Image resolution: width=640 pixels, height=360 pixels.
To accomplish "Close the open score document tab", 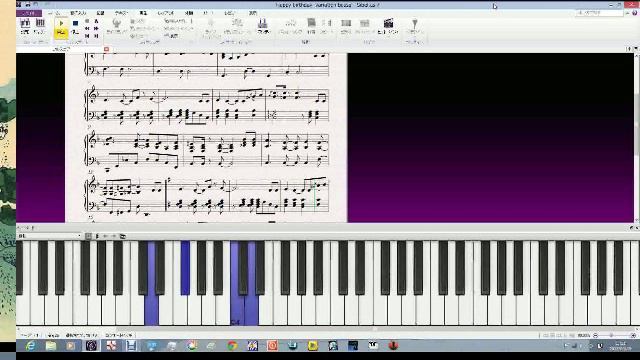I will pos(106,49).
